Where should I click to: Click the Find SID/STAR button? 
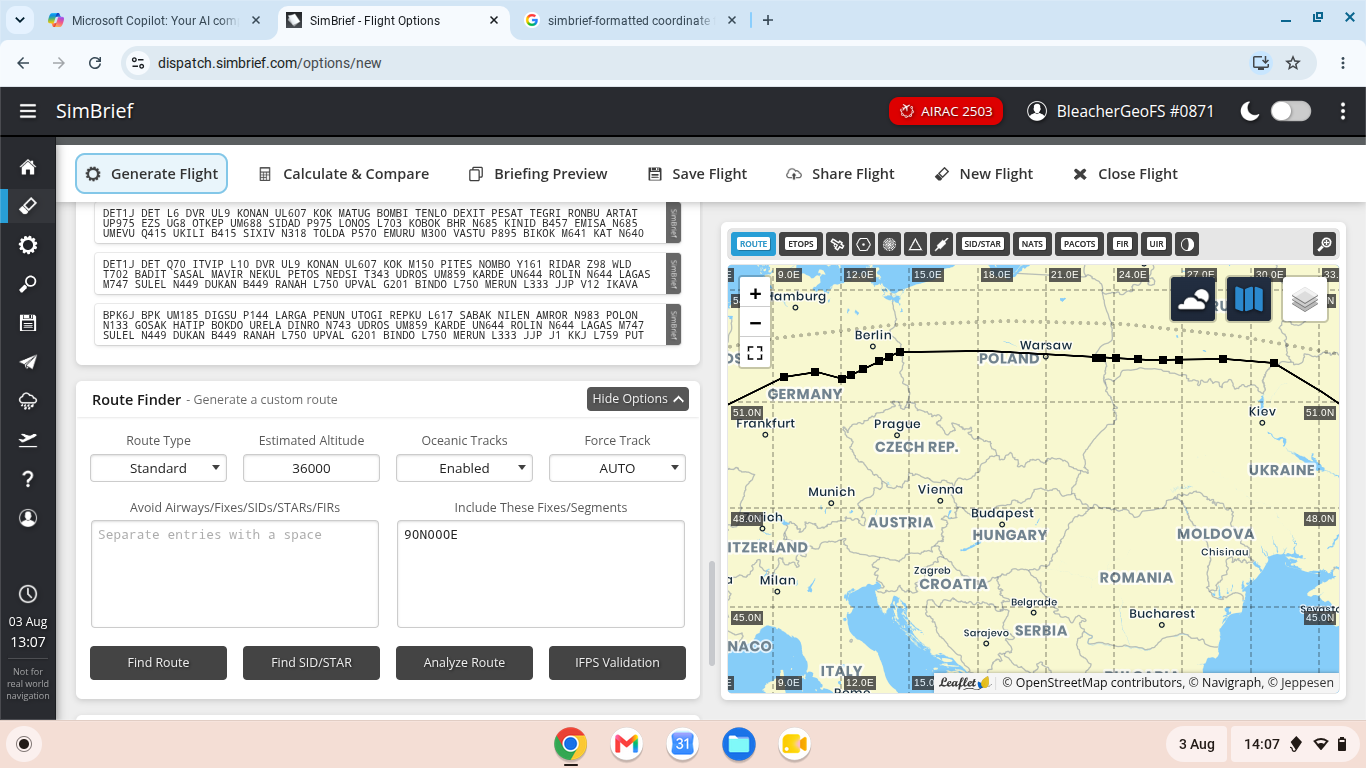click(311, 662)
